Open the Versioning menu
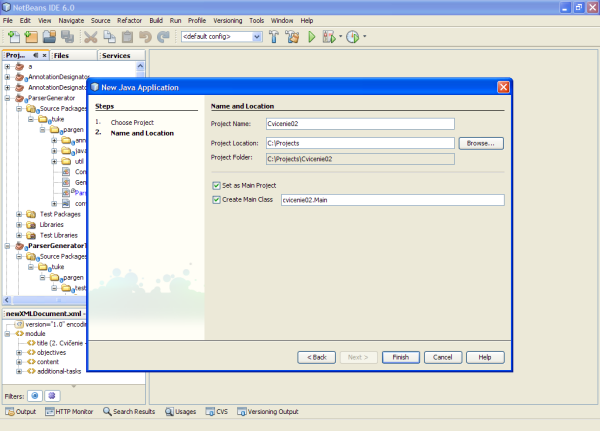The height and width of the screenshot is (431, 600). coord(228,21)
